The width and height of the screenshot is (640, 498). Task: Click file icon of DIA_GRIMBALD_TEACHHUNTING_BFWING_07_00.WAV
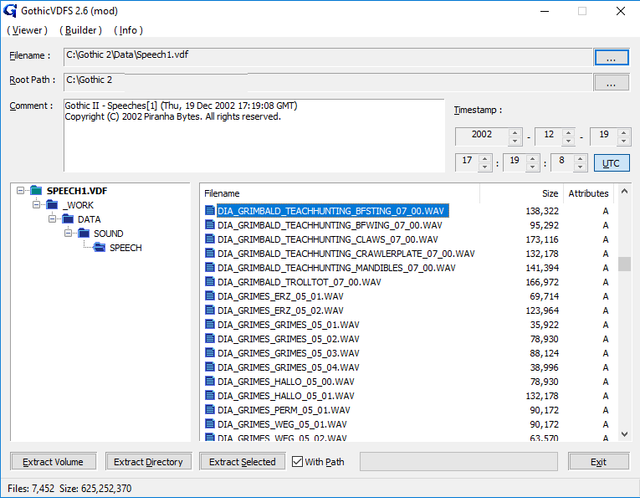point(210,225)
